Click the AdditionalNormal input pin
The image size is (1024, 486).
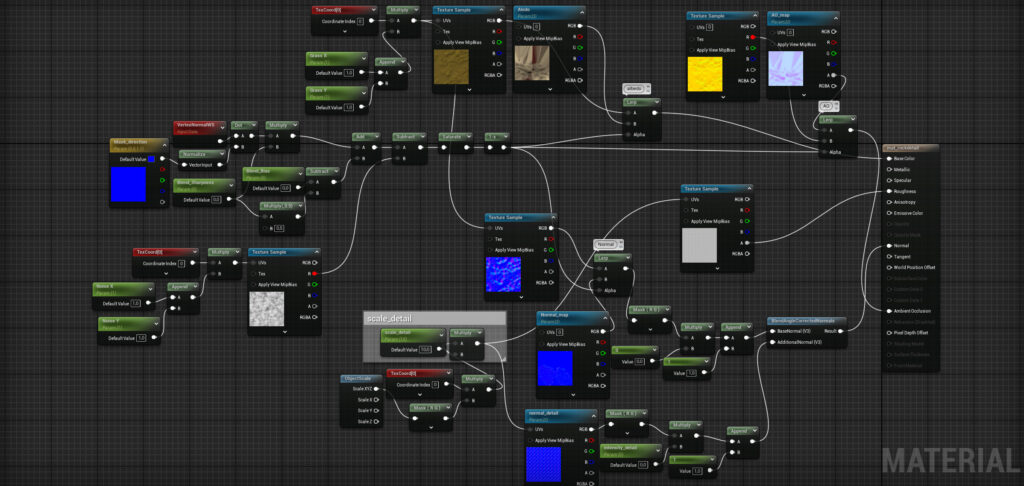click(771, 342)
